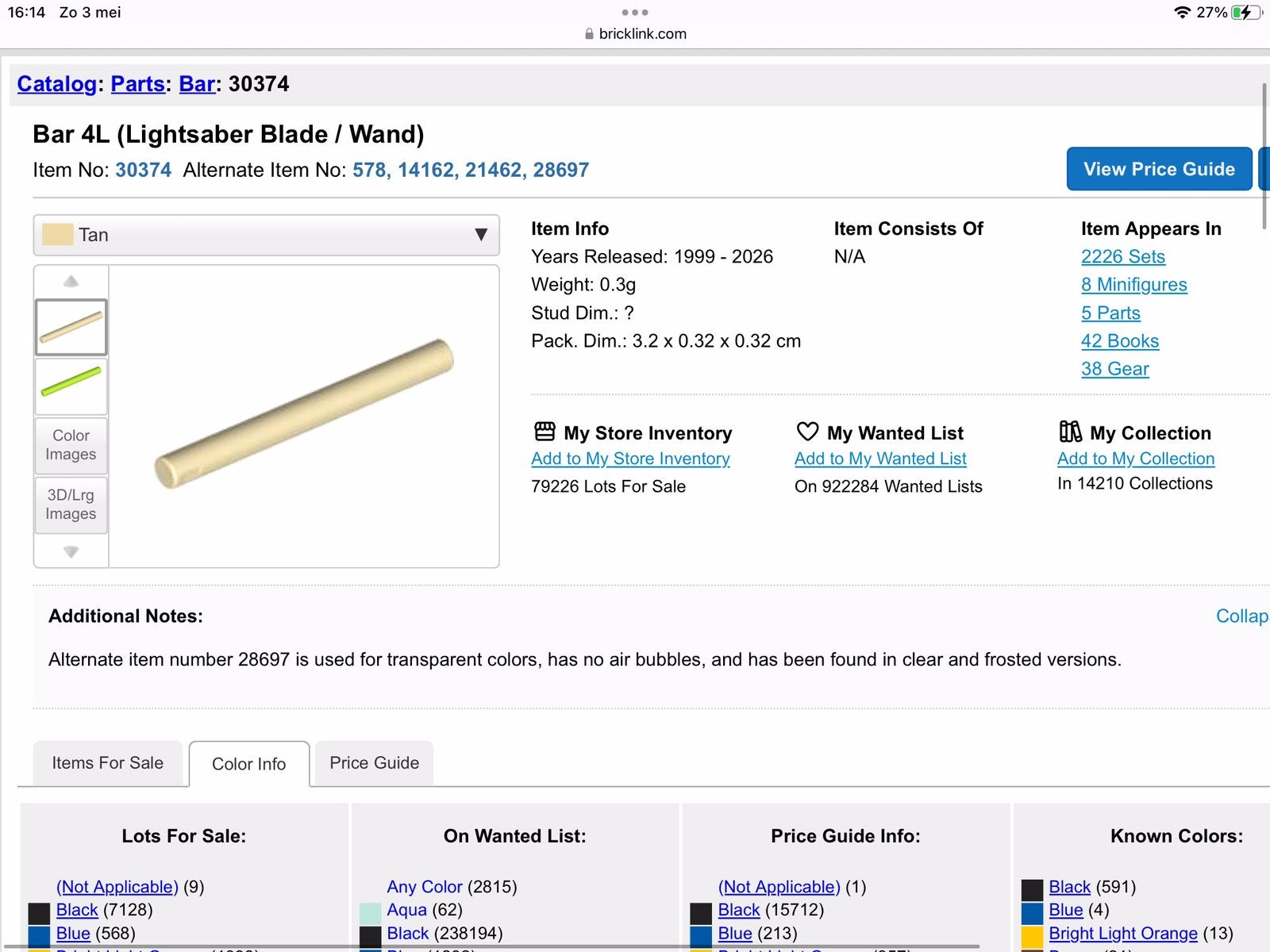Tap the lock icon beside bricklink.com
Viewport: 1270px width, 952px height.
point(589,34)
